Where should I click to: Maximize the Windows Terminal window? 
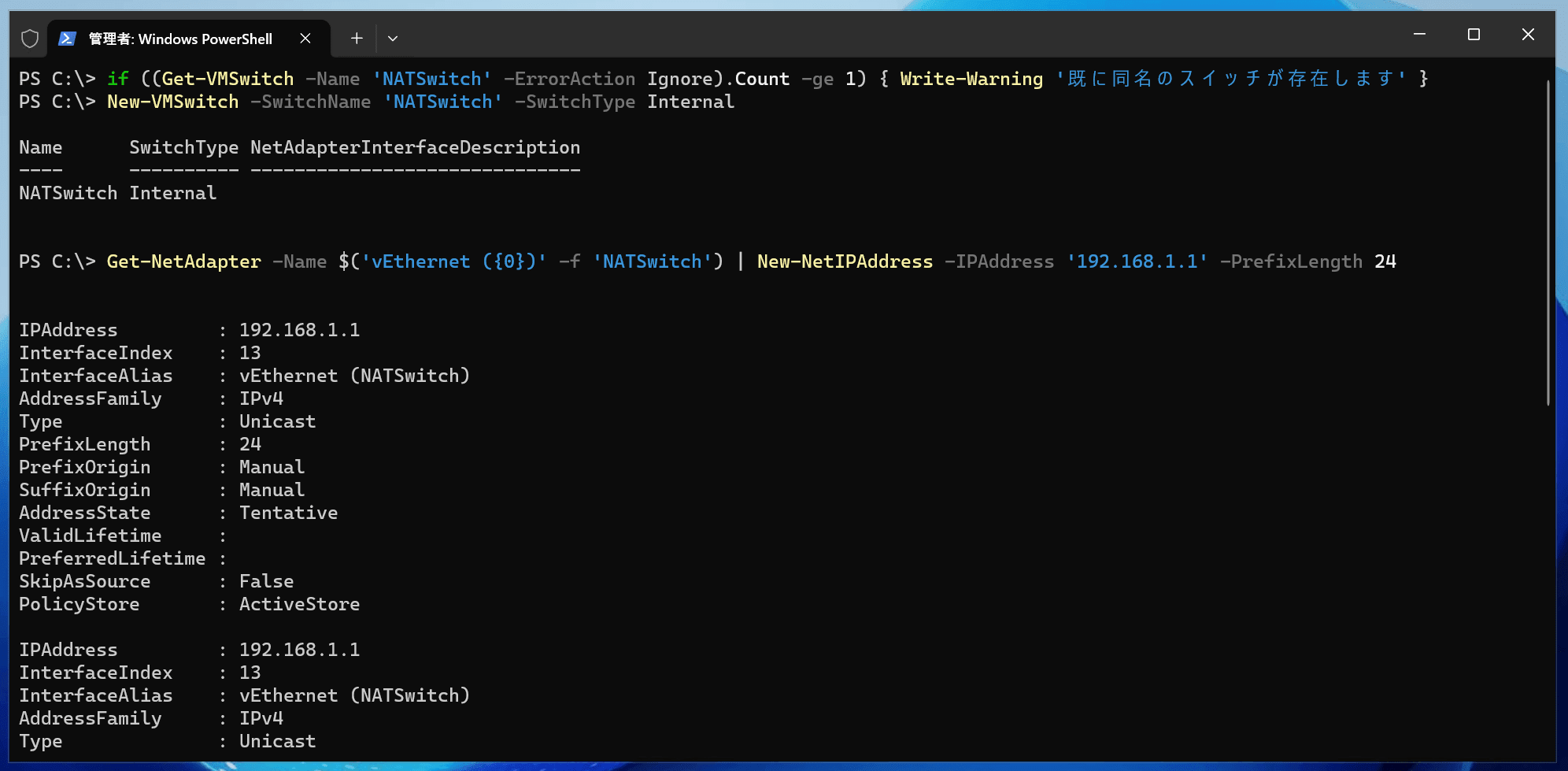pos(1474,35)
